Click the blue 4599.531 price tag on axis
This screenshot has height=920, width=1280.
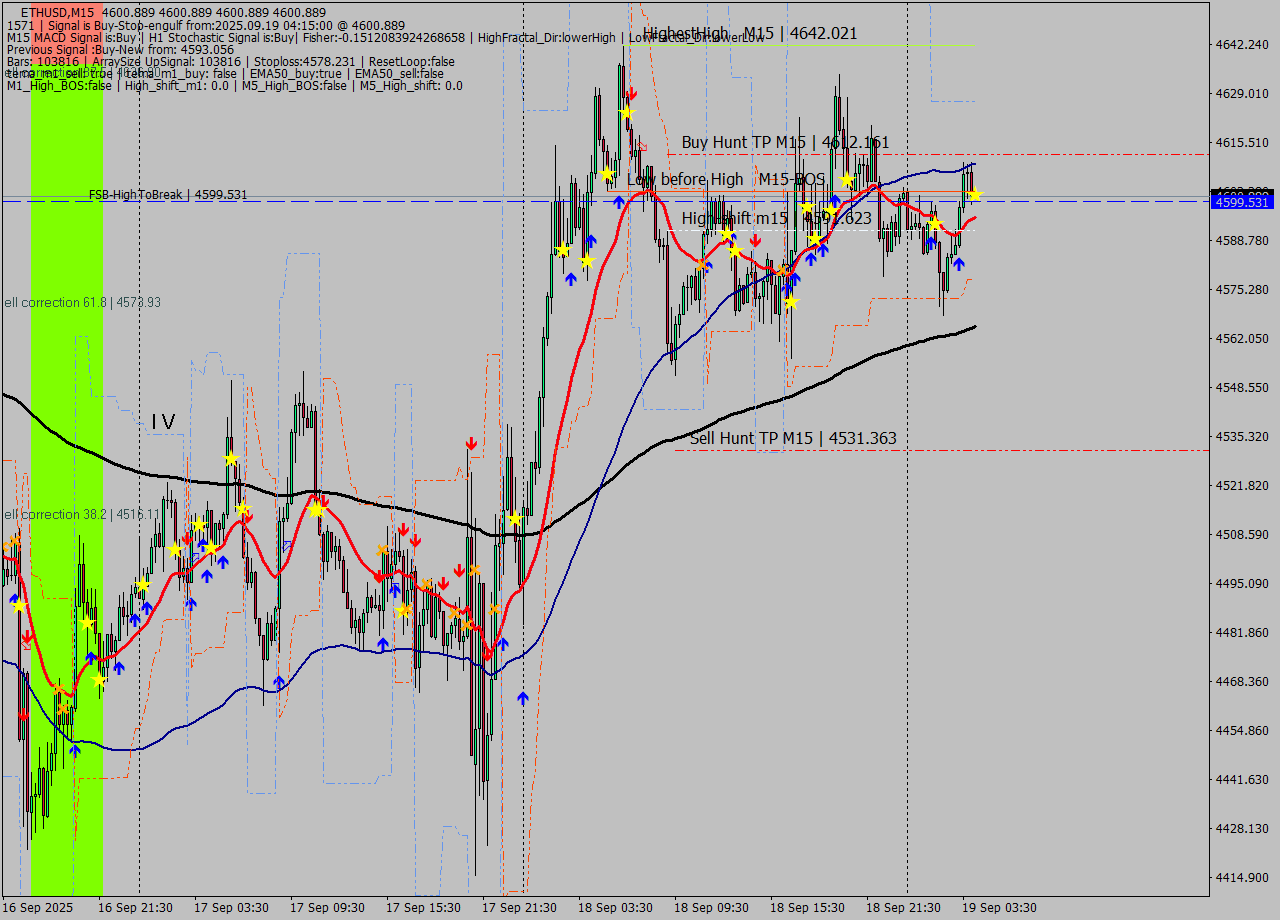(x=1240, y=203)
